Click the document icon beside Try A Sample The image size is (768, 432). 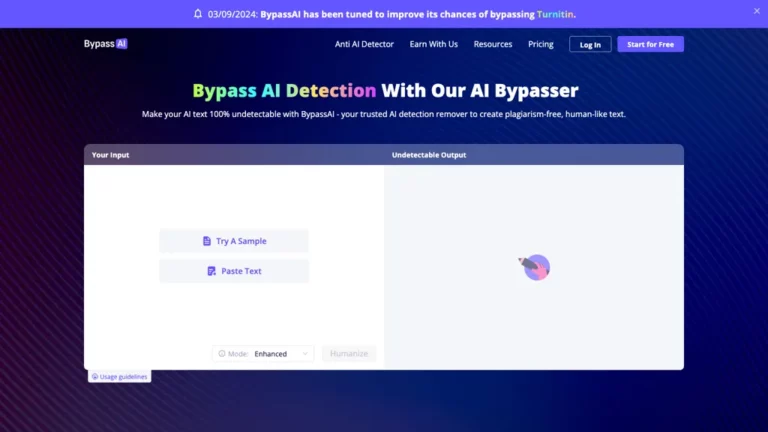[x=207, y=241]
